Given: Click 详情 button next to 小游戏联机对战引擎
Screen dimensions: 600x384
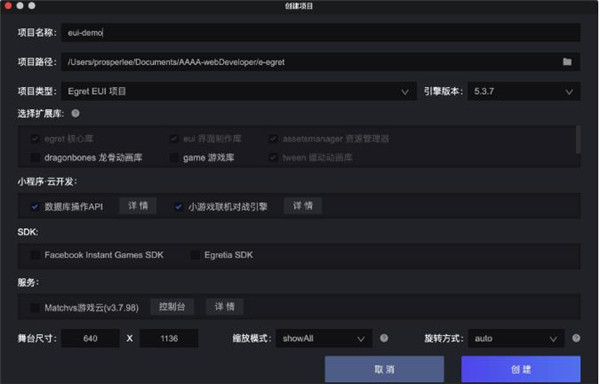Looking at the screenshot, I should click(303, 206).
